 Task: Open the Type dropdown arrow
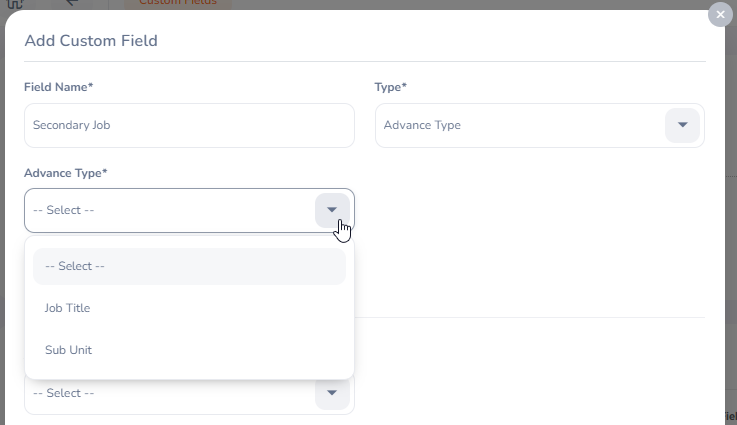(x=682, y=125)
